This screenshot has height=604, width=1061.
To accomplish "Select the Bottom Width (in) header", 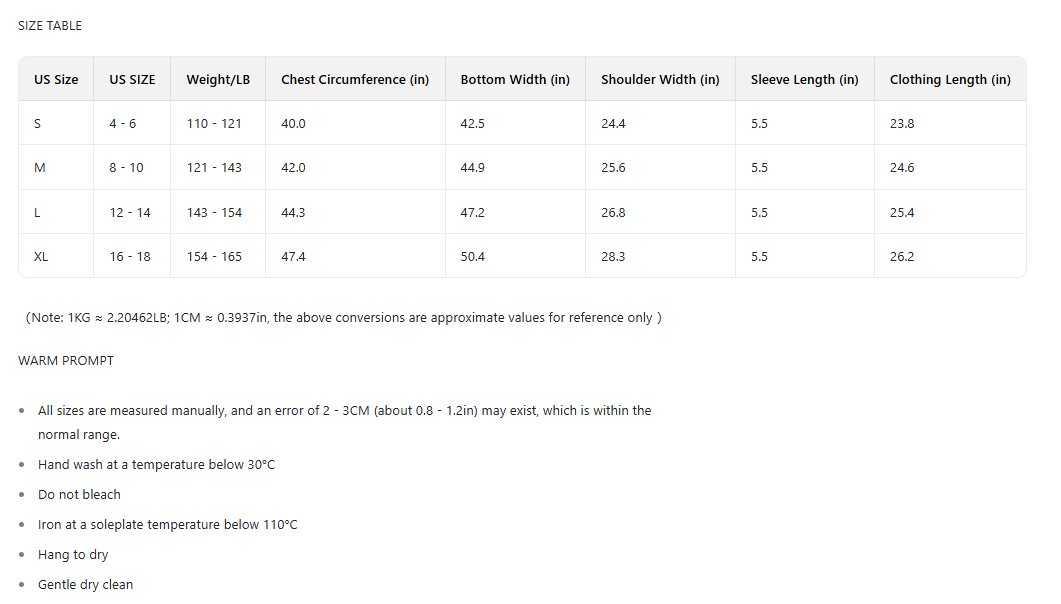I will tap(515, 80).
